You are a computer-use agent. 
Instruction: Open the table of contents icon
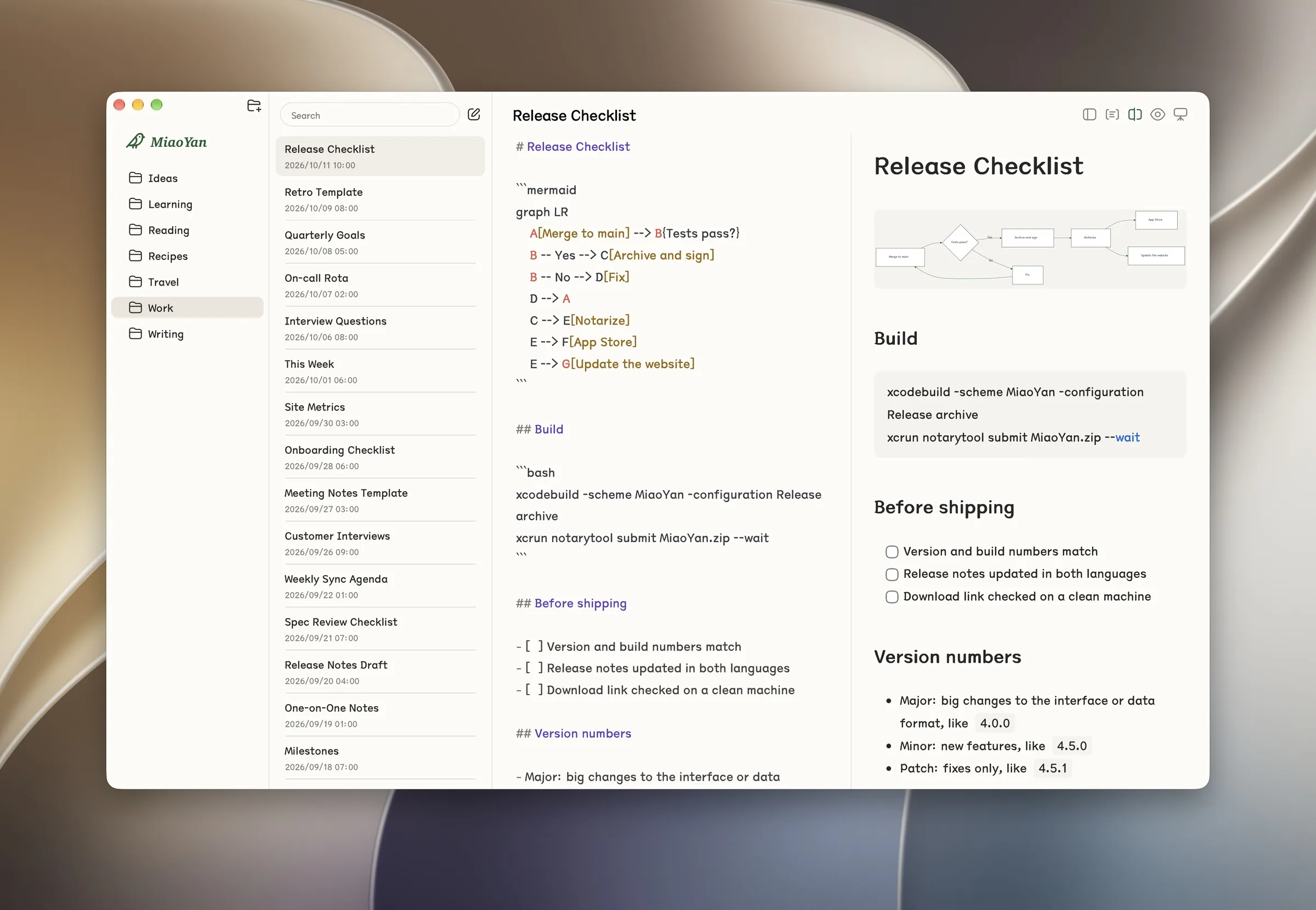[x=1112, y=115]
